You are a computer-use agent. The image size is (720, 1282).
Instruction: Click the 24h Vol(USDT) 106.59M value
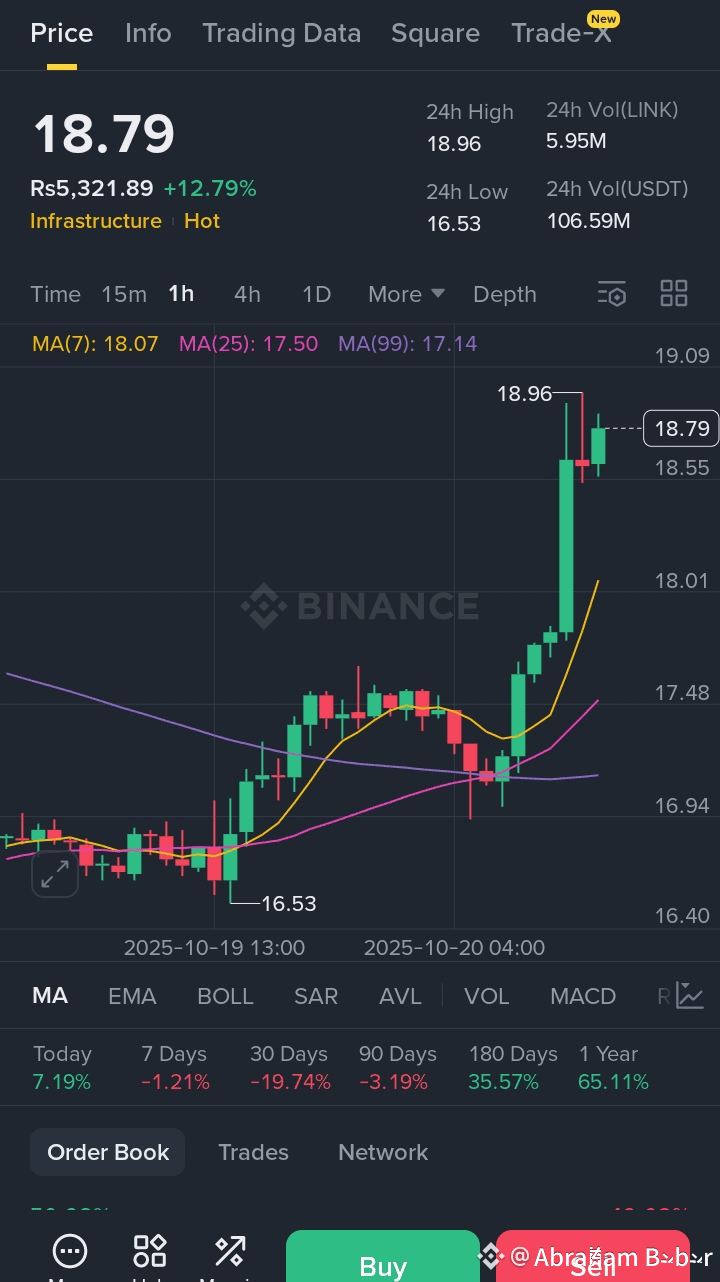coord(588,220)
